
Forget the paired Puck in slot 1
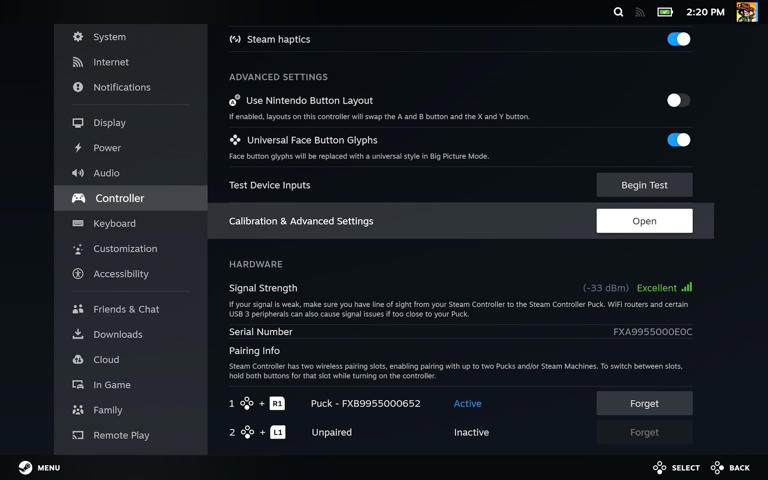pyautogui.click(x=644, y=403)
